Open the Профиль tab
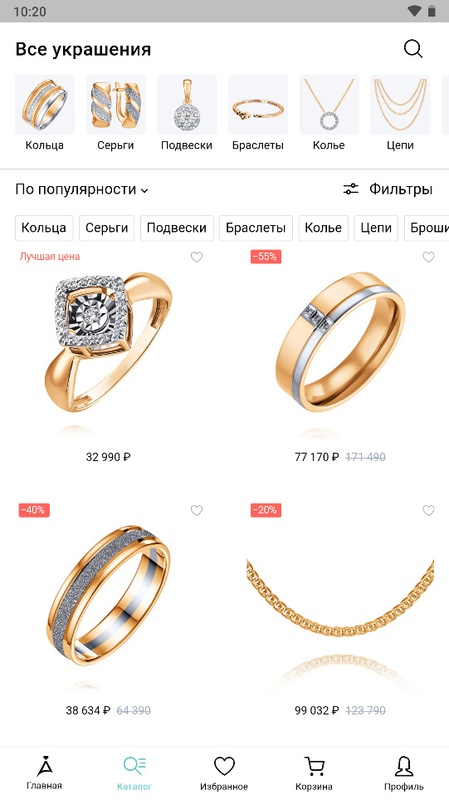449x800 pixels. (404, 773)
